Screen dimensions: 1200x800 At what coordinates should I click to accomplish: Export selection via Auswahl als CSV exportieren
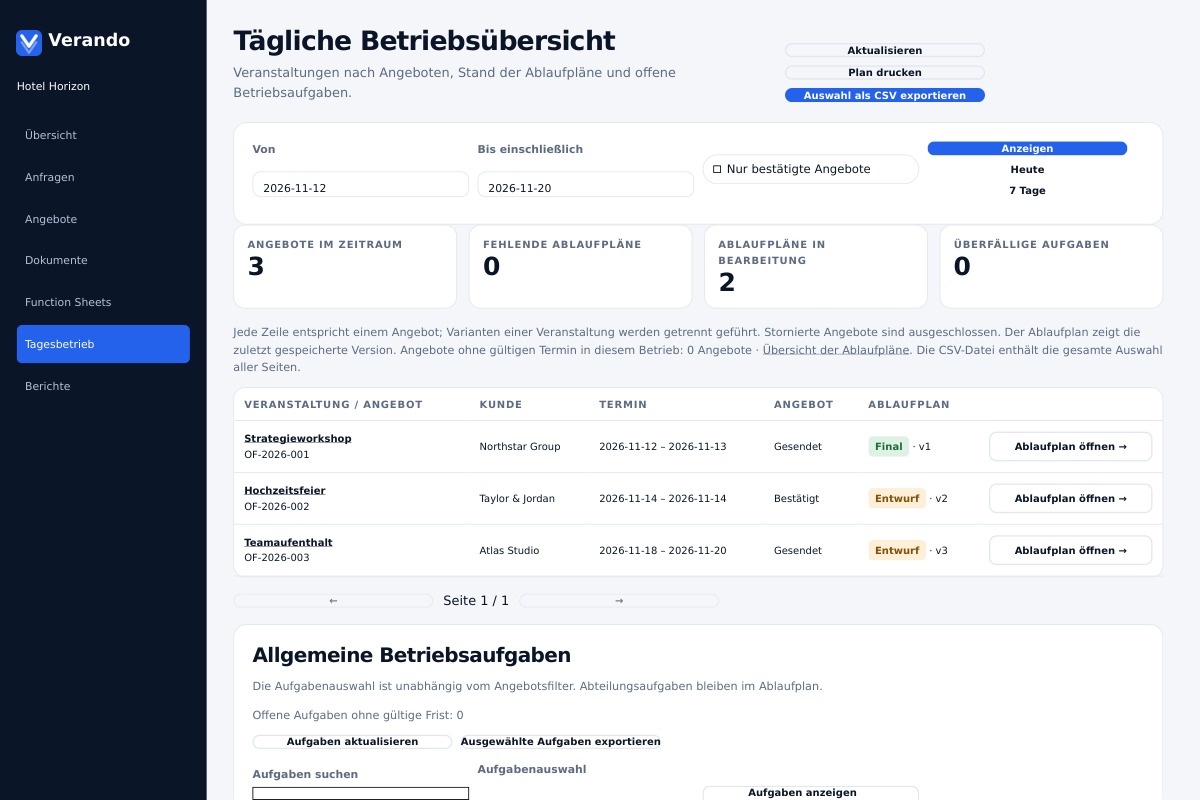(x=885, y=95)
